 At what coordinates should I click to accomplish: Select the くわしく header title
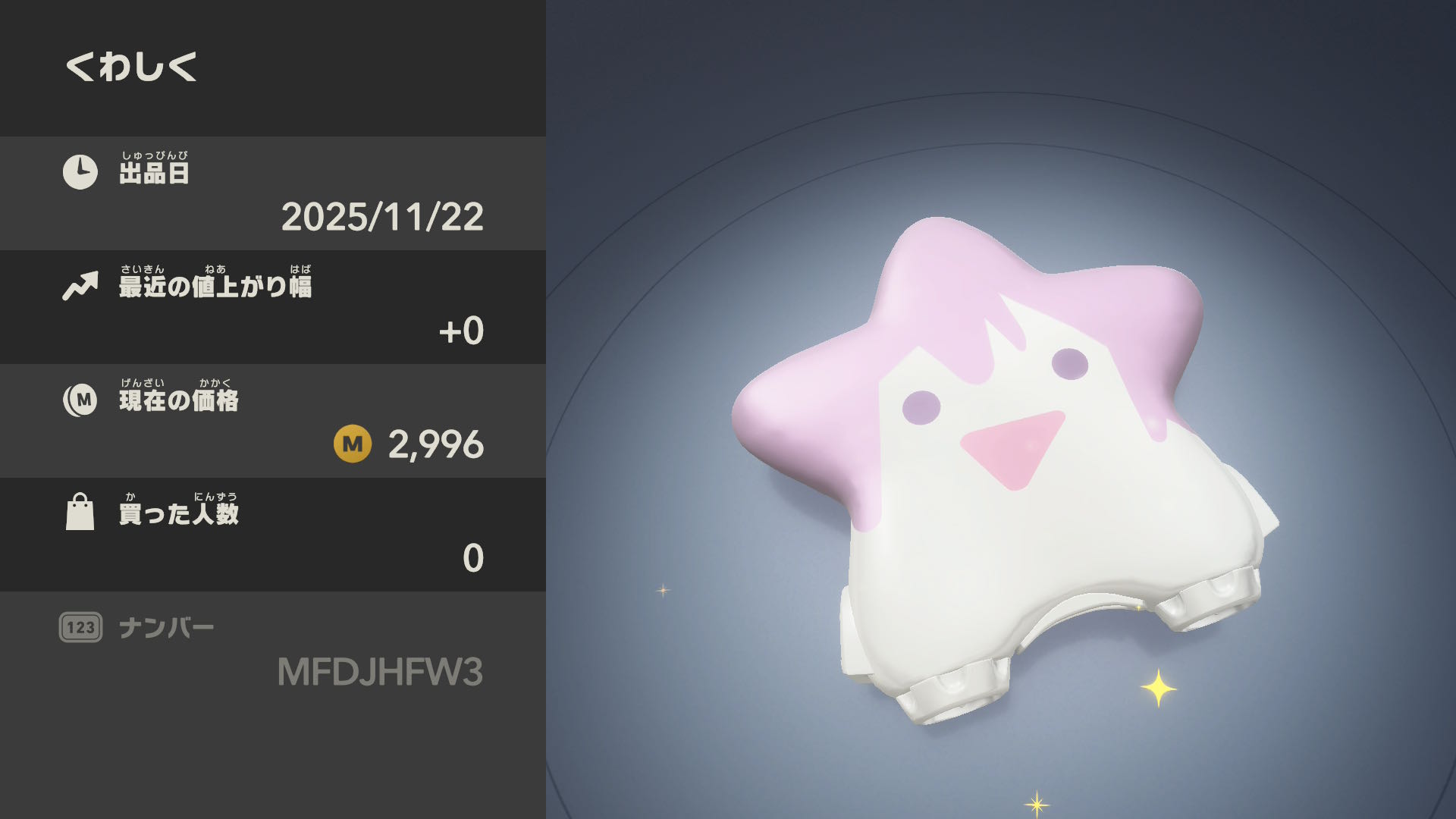(131, 66)
